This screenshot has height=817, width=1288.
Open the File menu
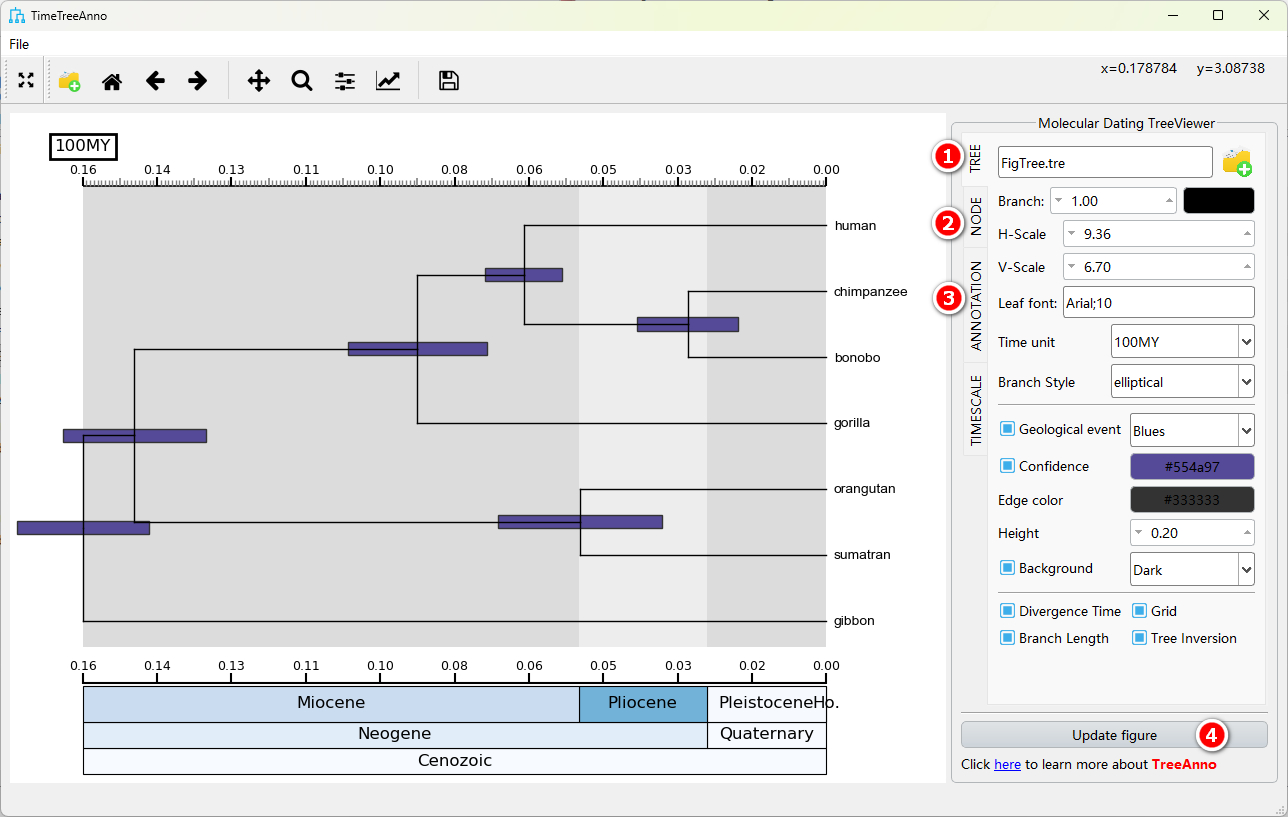pos(19,44)
